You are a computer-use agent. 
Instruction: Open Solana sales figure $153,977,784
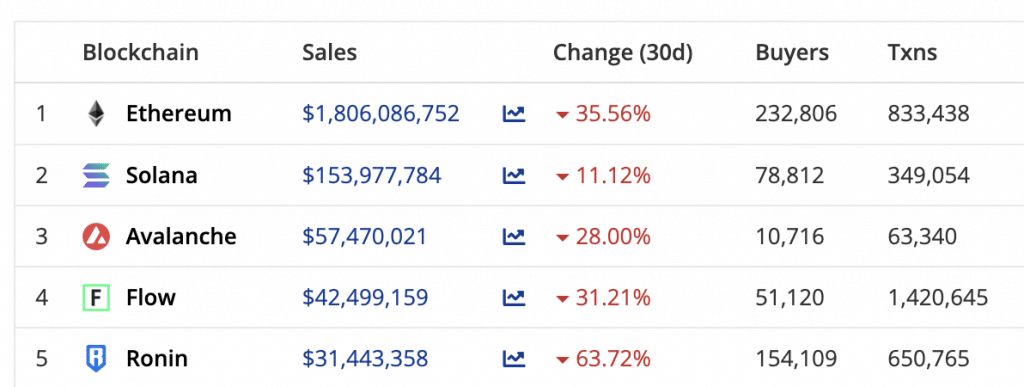click(x=372, y=176)
